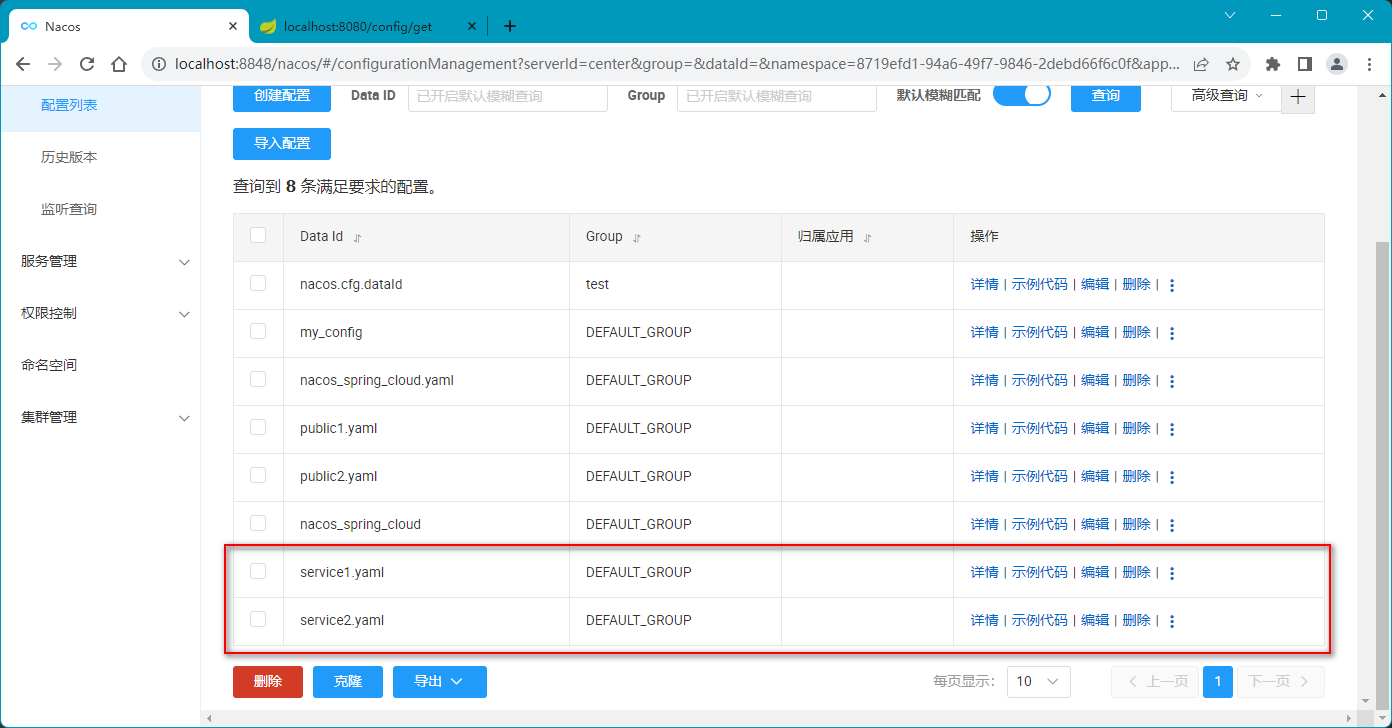
Task: Reload the current page
Action: [x=87, y=64]
